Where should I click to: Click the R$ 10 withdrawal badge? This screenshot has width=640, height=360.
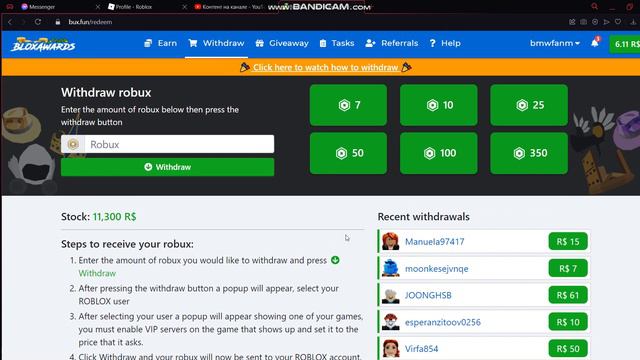(x=568, y=322)
